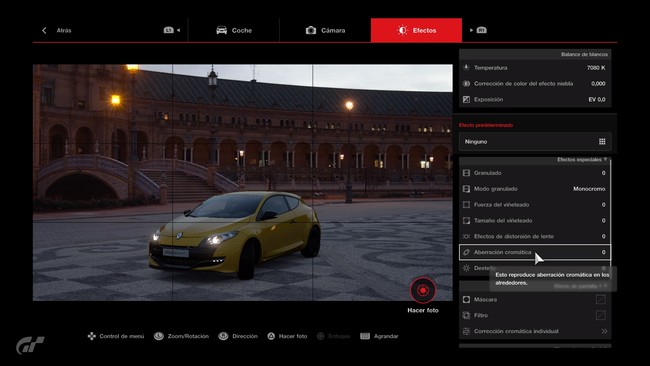Image resolution: width=650 pixels, height=366 pixels.
Task: Switch to the Coche tab
Action: [234, 30]
